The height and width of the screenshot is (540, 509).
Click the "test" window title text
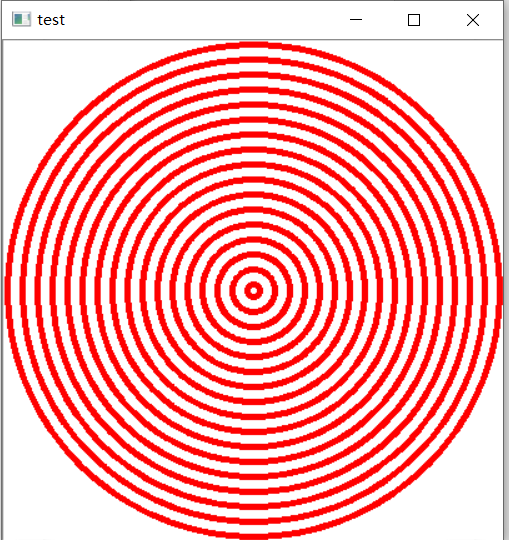tap(51, 20)
